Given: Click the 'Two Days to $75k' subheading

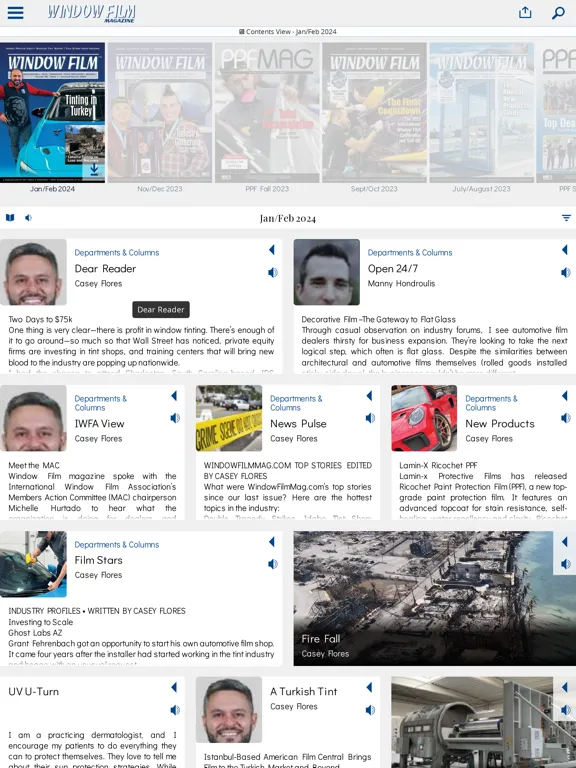Looking at the screenshot, I should (40, 319).
